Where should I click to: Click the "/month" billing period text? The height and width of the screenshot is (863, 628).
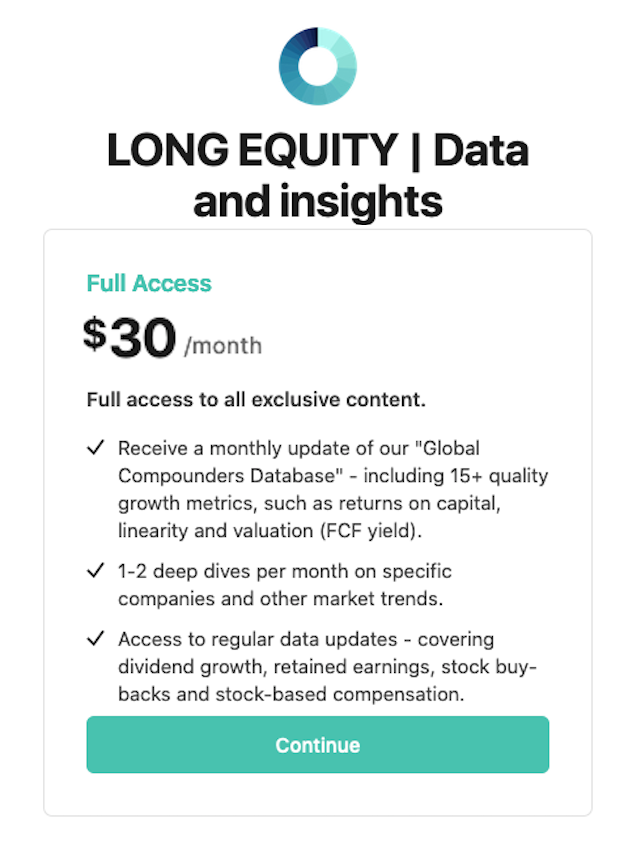tap(223, 347)
